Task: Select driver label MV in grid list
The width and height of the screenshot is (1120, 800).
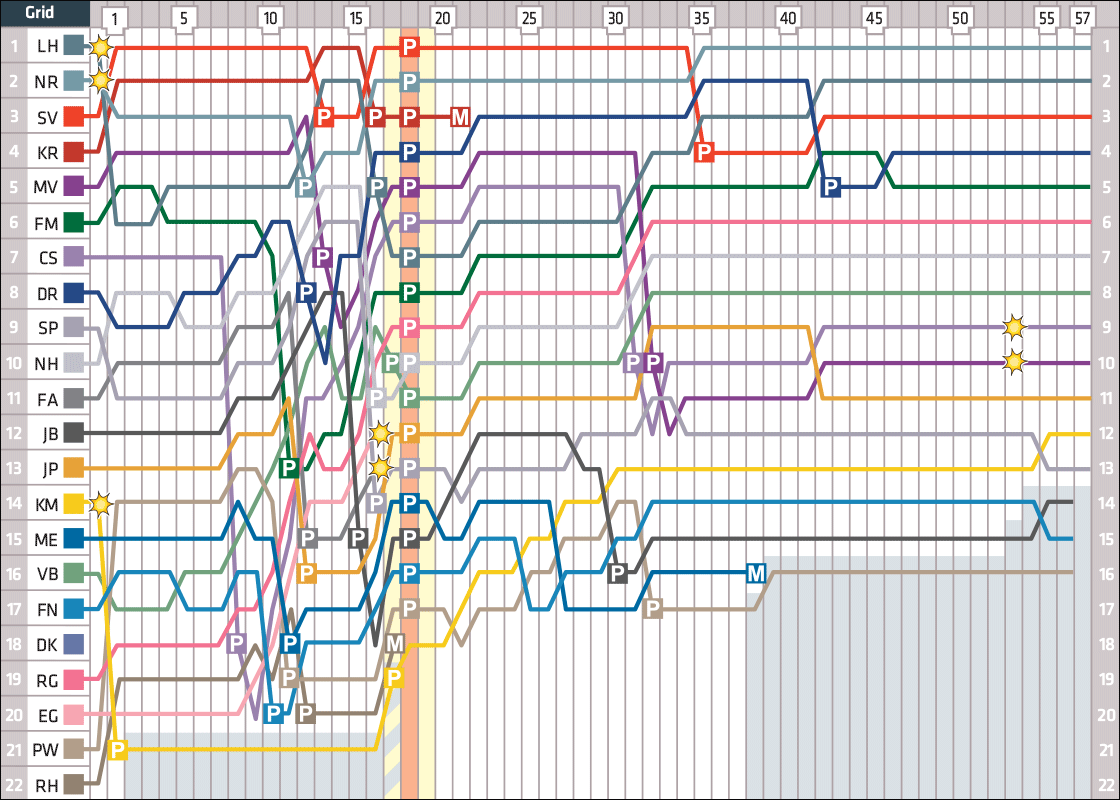Action: pos(45,186)
